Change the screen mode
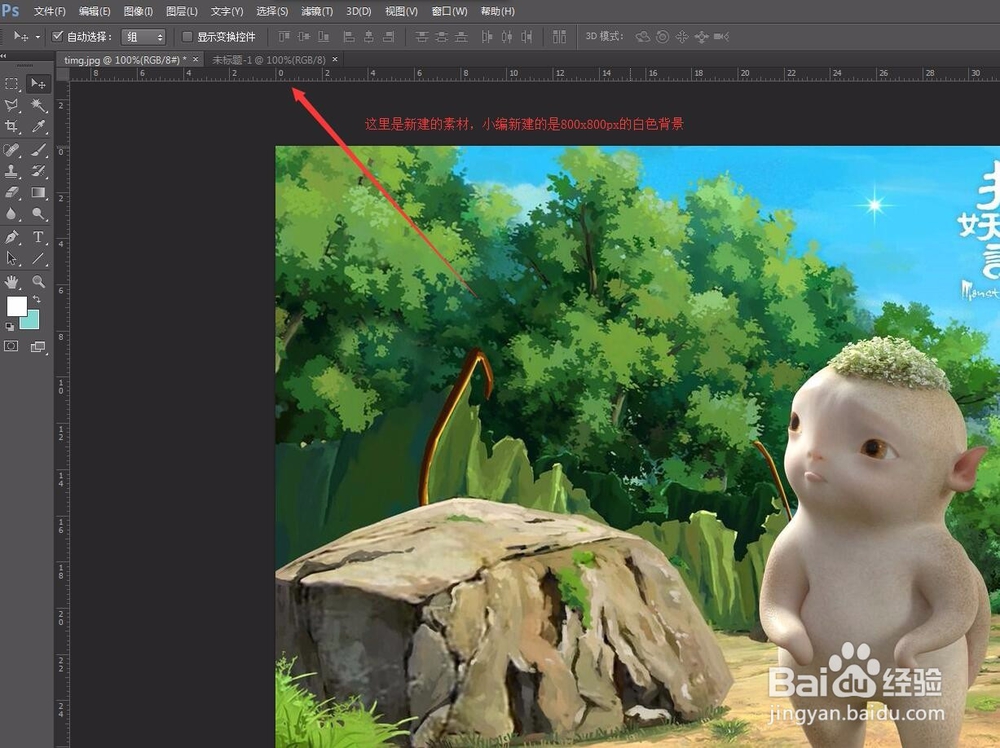 [x=38, y=346]
